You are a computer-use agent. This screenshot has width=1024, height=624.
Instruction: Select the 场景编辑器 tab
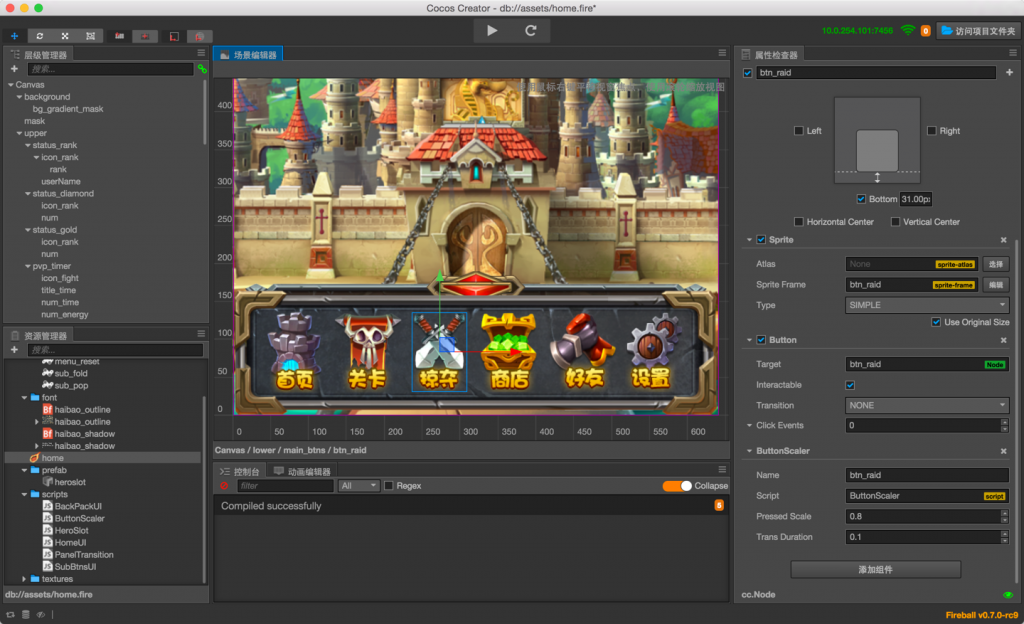[x=249, y=55]
